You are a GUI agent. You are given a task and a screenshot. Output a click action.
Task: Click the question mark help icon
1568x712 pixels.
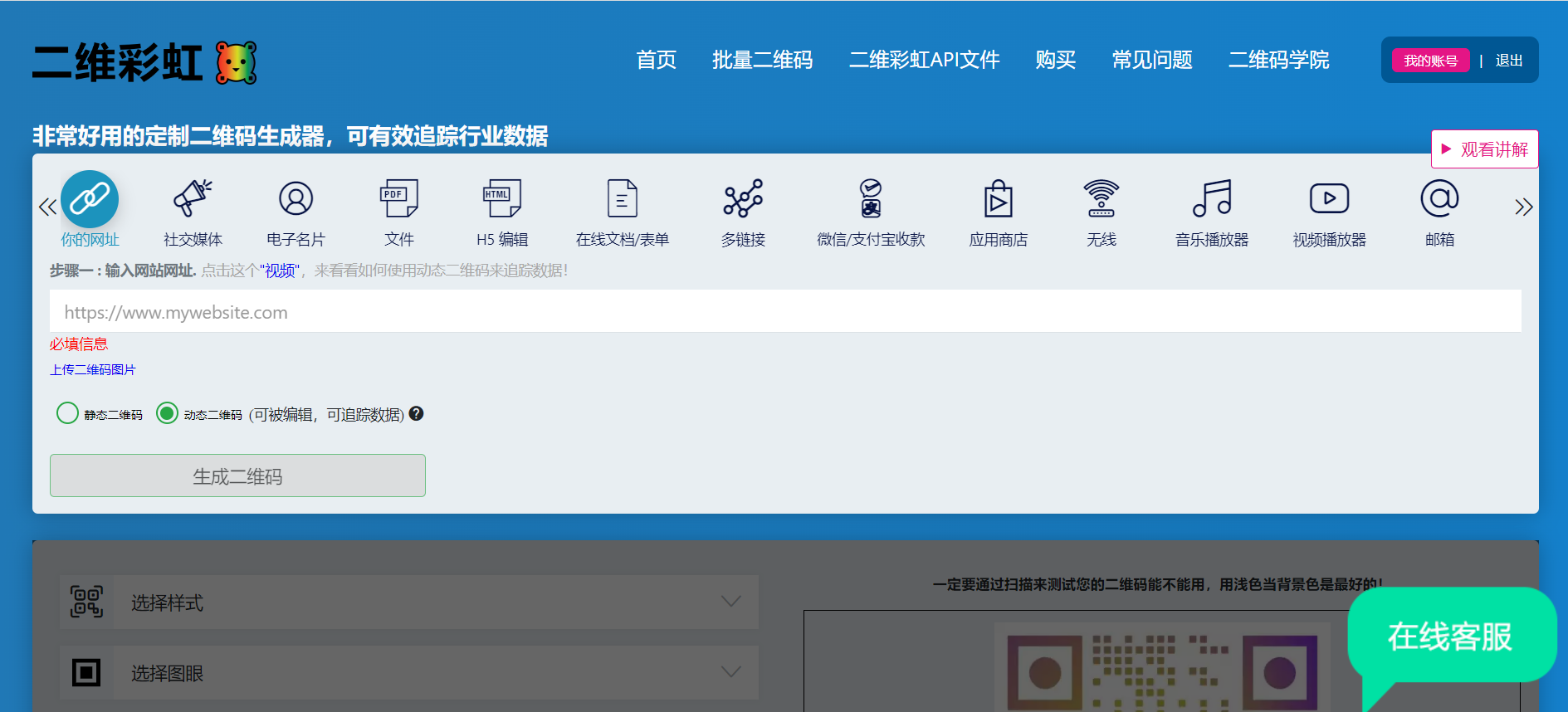pos(417,413)
